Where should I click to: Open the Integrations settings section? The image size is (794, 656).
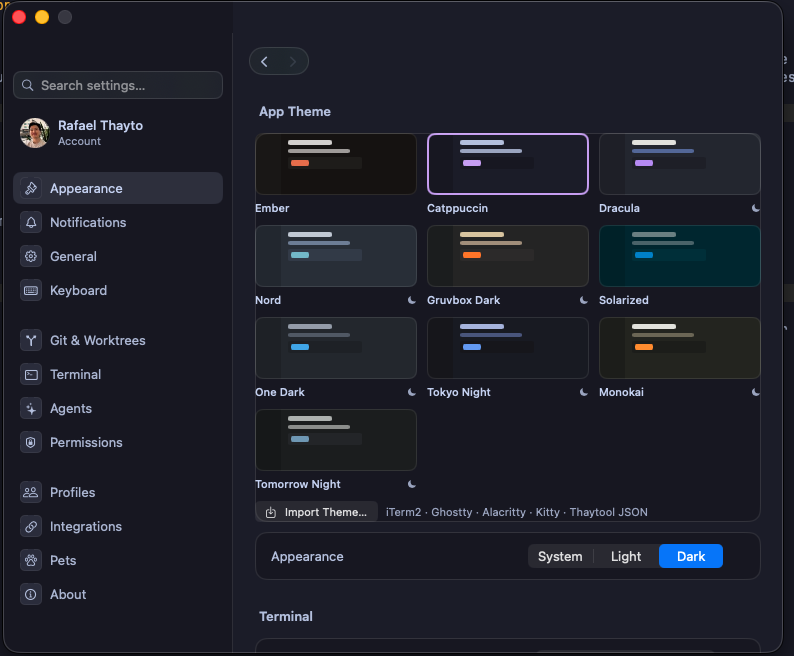[x=118, y=526]
